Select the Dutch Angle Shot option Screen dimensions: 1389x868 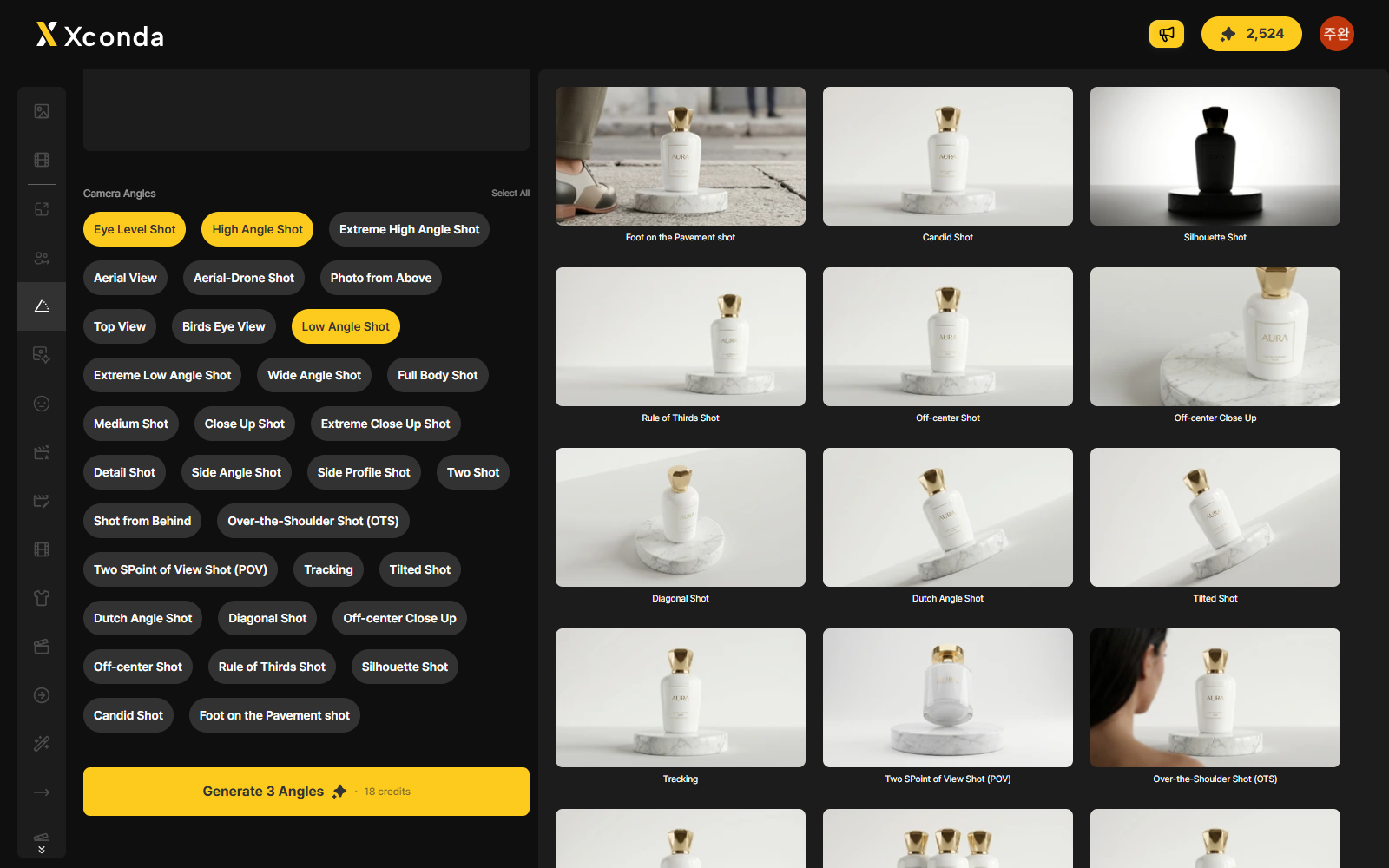[143, 618]
